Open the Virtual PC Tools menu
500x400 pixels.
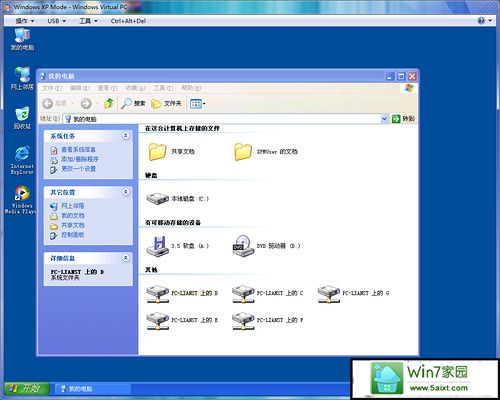[x=88, y=21]
